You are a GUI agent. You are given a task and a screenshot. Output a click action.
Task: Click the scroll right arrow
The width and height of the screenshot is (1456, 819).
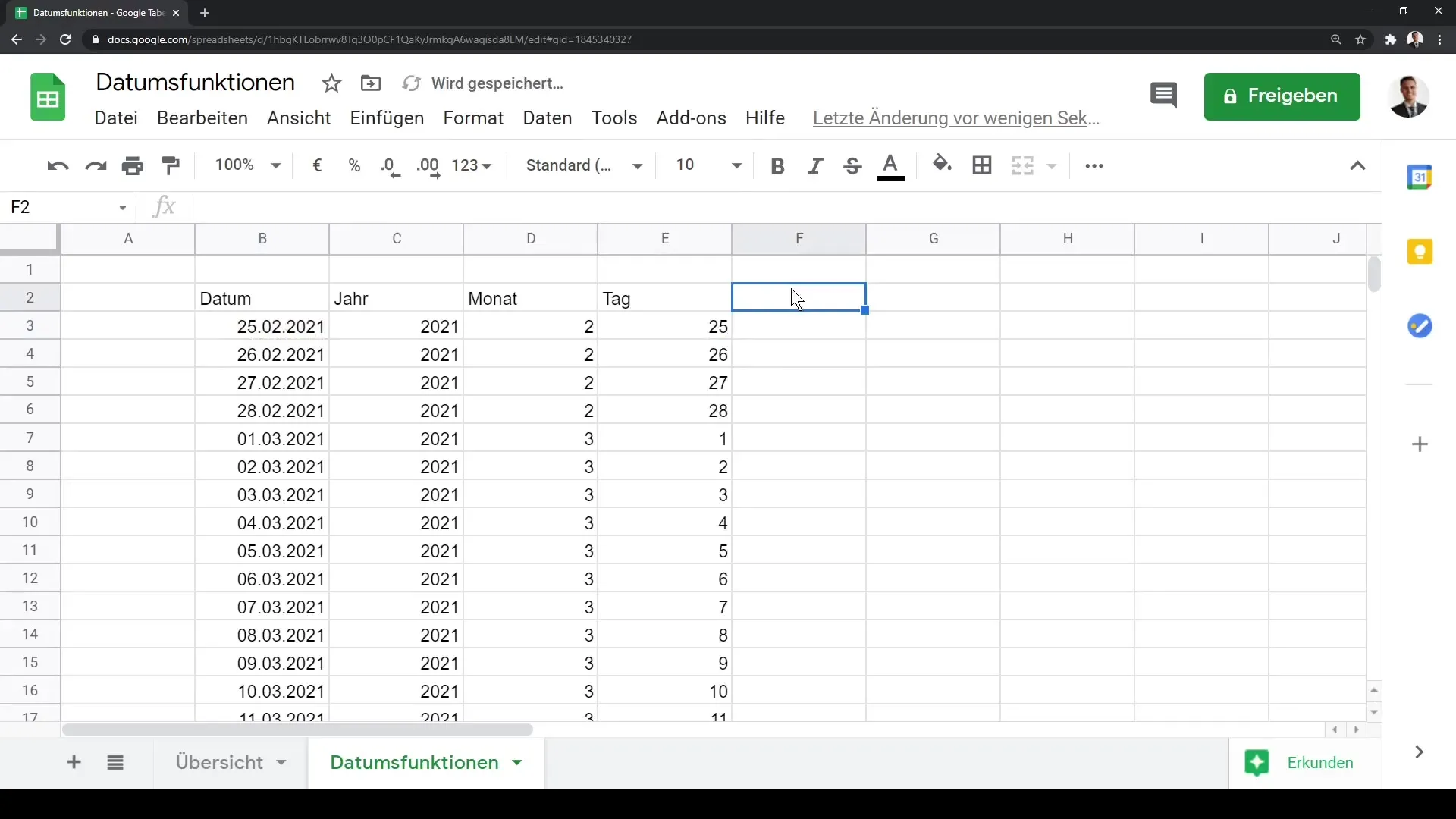coord(1357,730)
